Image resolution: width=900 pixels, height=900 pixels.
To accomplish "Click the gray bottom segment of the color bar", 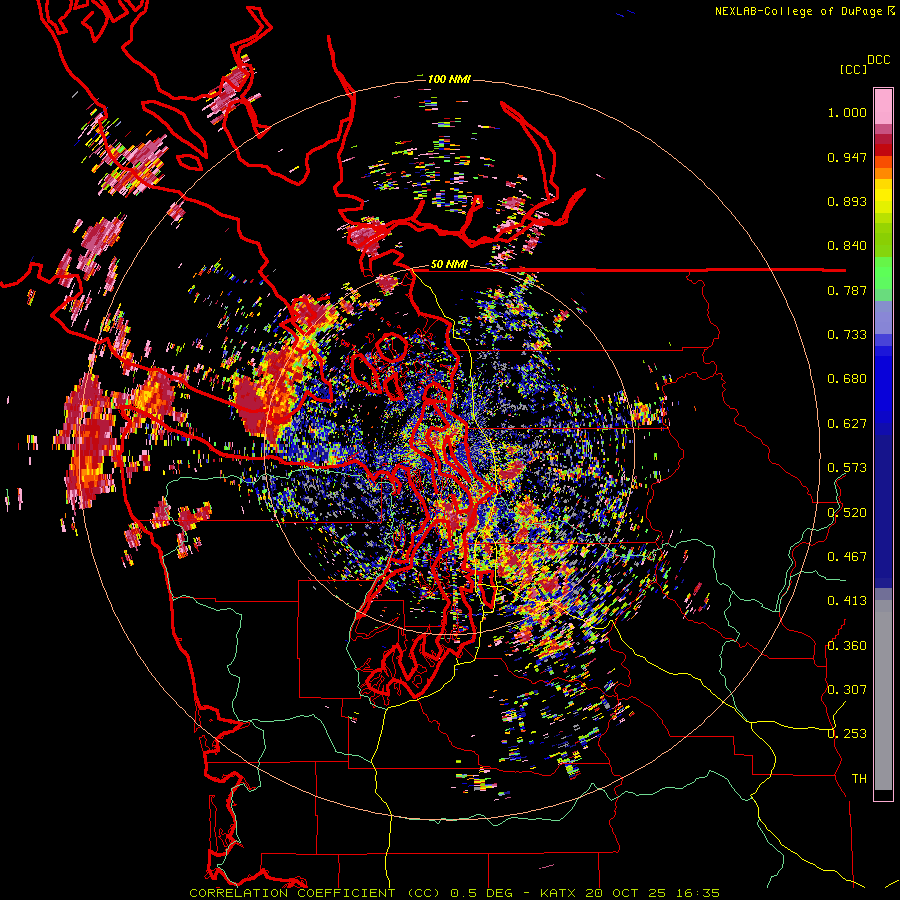I will click(x=883, y=695).
